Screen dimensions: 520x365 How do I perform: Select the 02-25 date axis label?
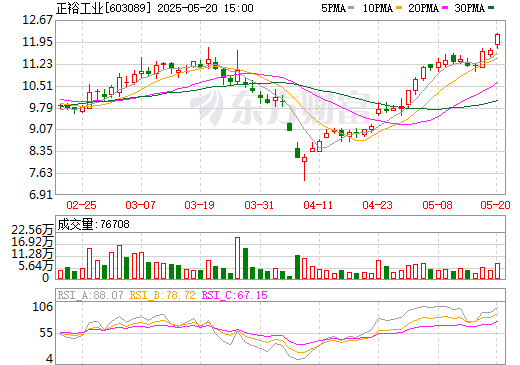click(81, 205)
